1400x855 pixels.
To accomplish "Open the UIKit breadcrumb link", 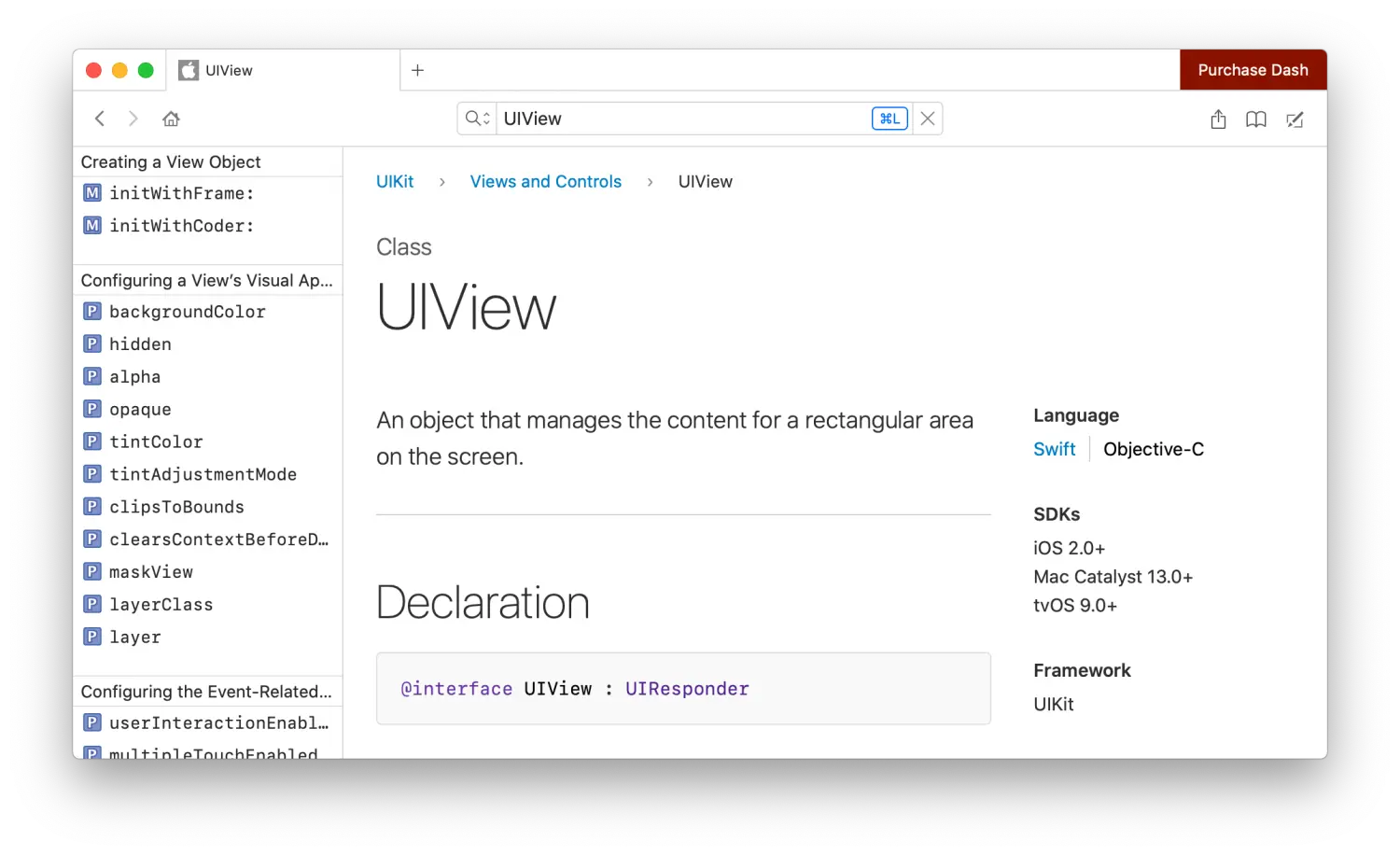I will (395, 181).
